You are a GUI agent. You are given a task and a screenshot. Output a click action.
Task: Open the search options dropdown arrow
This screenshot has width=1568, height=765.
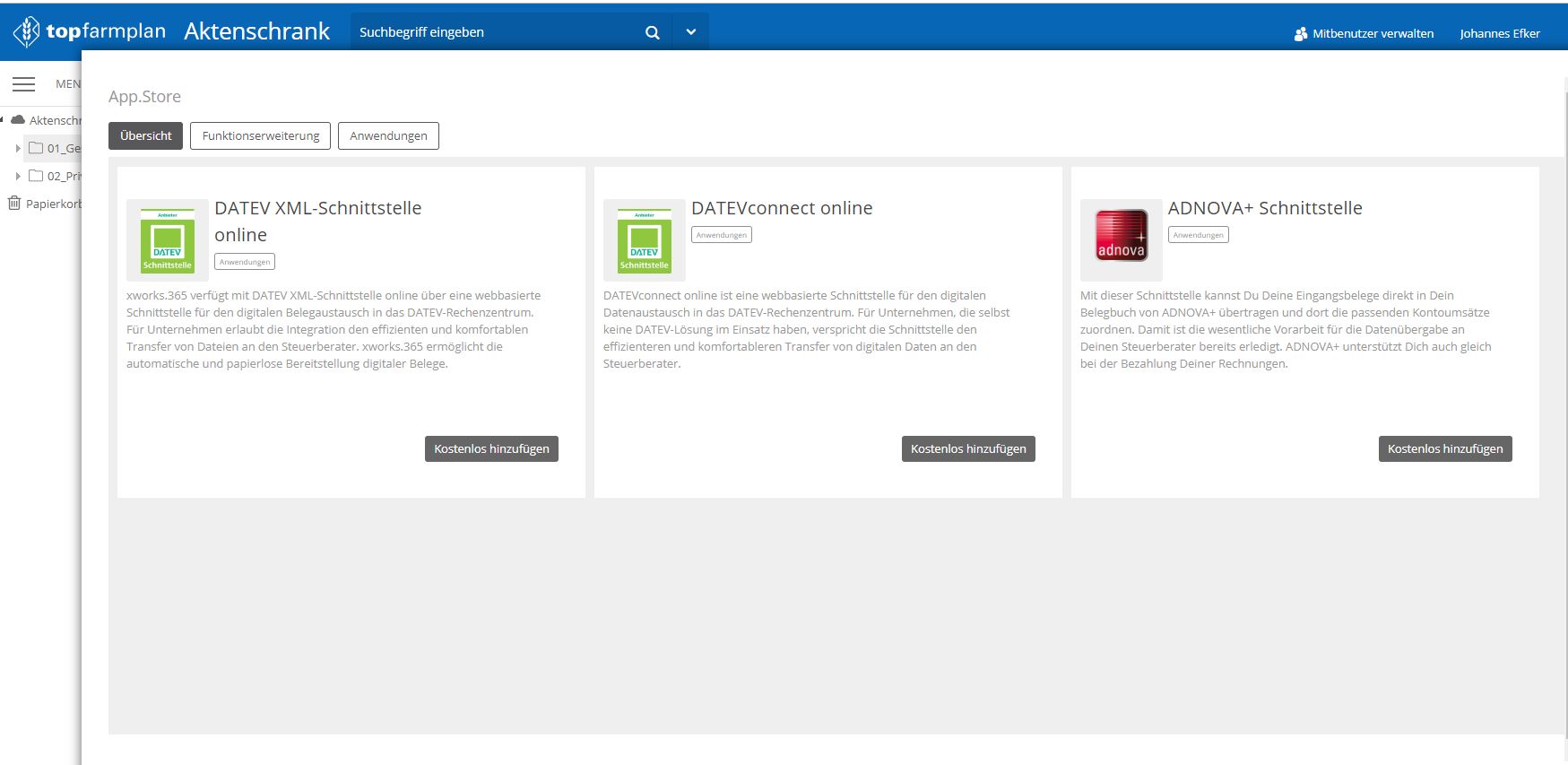[691, 32]
